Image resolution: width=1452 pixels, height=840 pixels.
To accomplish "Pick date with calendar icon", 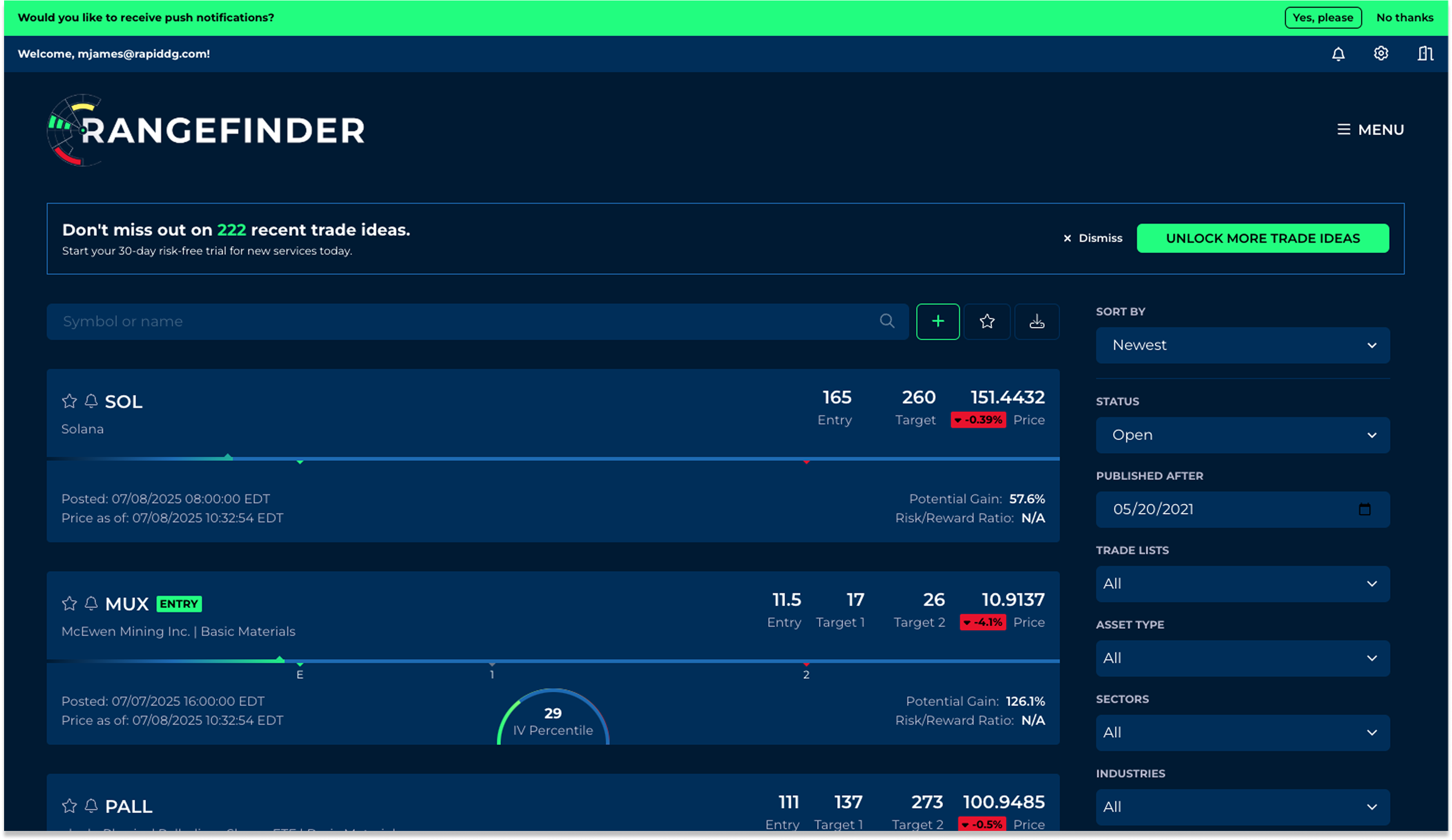I will click(x=1364, y=509).
